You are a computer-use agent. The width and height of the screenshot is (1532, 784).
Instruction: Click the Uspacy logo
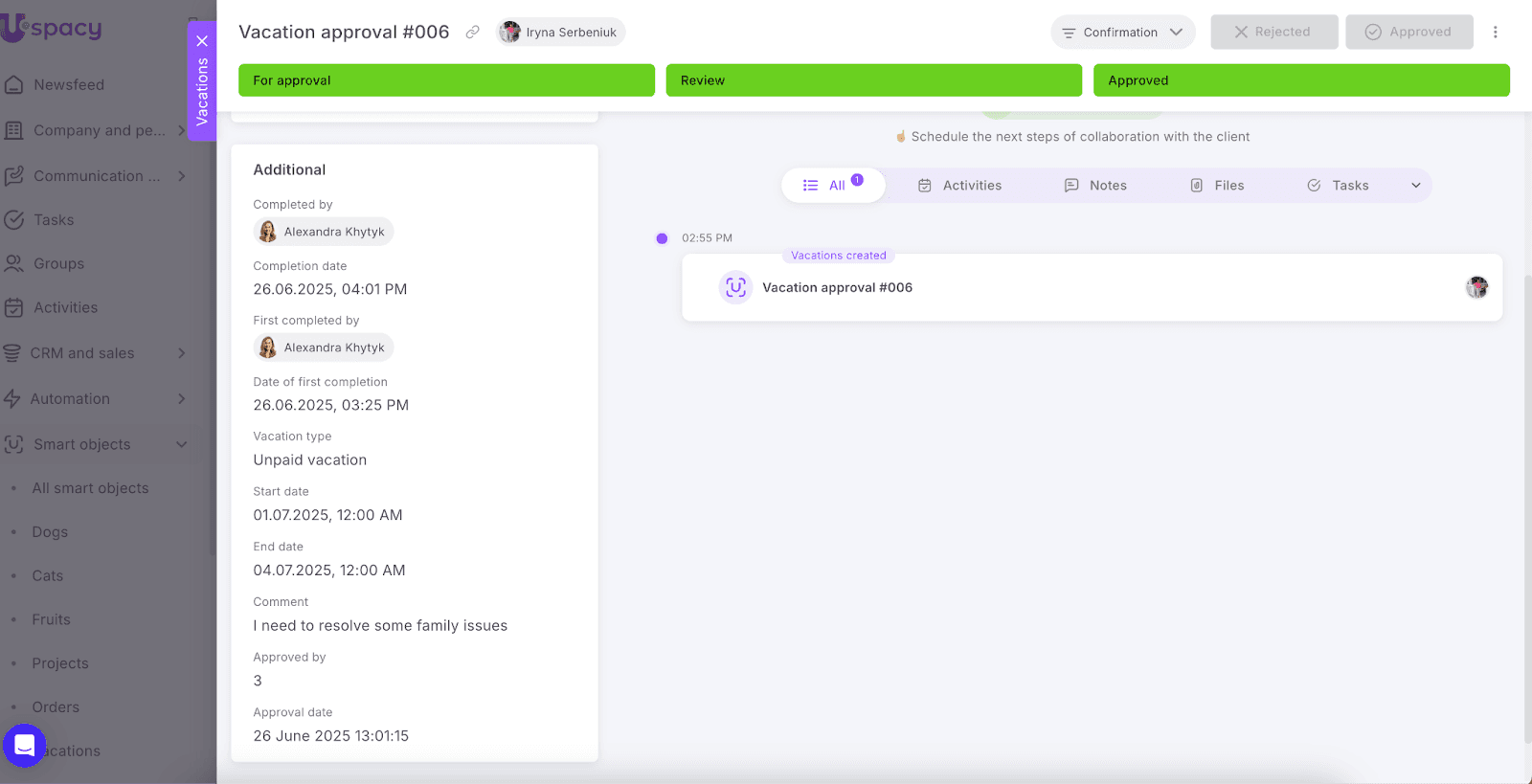point(53,29)
